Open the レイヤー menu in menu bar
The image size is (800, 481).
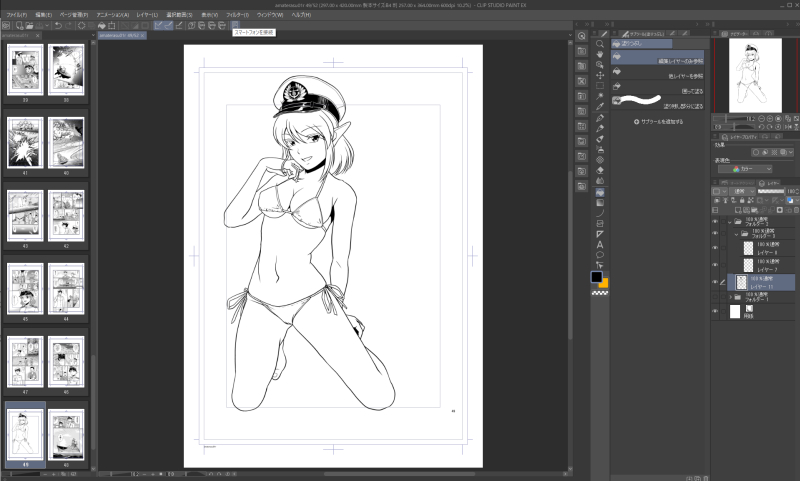tap(147, 15)
